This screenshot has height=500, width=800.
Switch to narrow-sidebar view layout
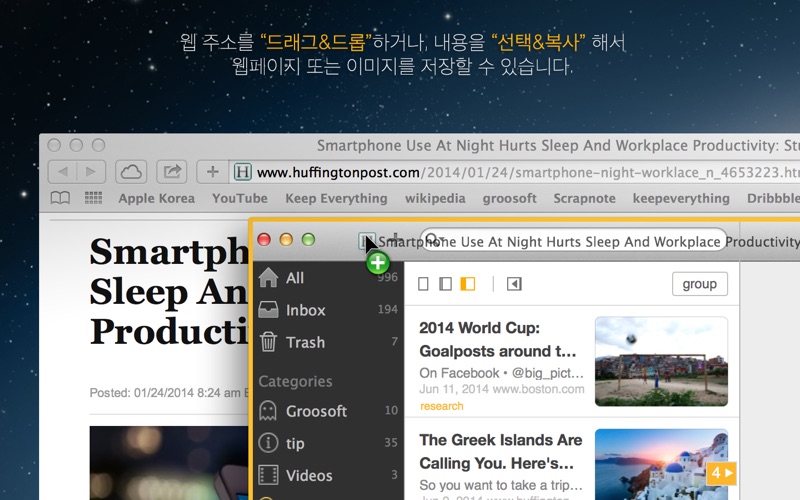(445, 284)
